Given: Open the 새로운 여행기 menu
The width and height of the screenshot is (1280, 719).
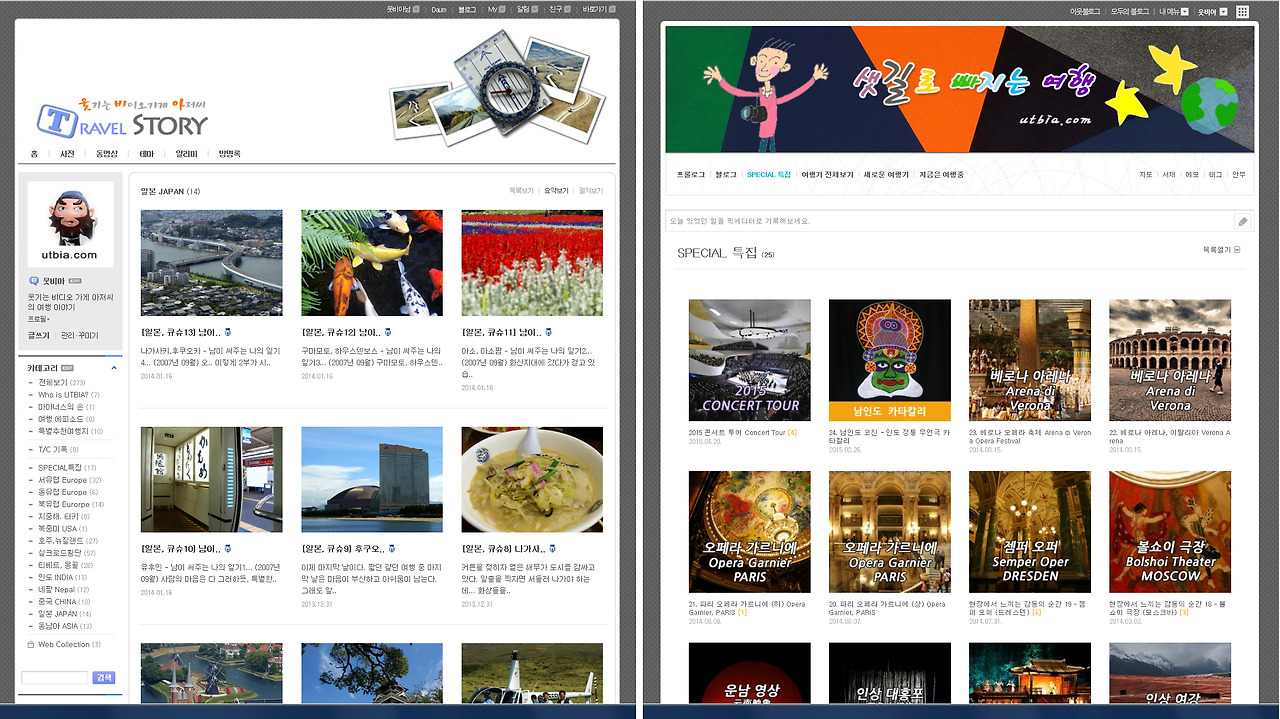Looking at the screenshot, I should click(886, 174).
